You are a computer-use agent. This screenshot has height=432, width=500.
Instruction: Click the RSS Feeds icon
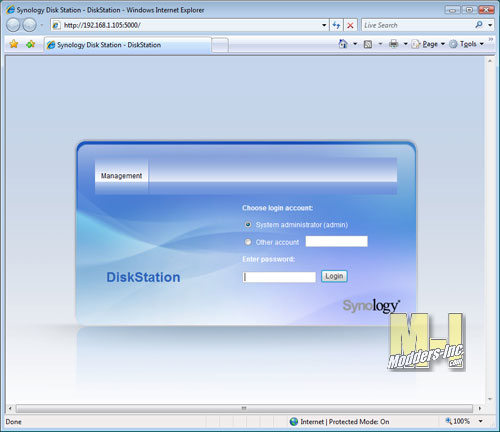[x=368, y=44]
